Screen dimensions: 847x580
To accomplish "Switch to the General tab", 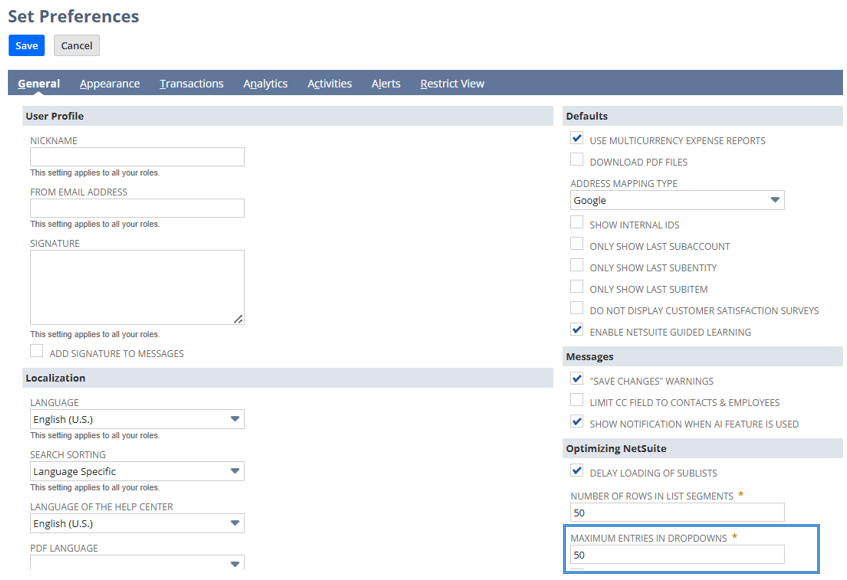I will [x=39, y=84].
